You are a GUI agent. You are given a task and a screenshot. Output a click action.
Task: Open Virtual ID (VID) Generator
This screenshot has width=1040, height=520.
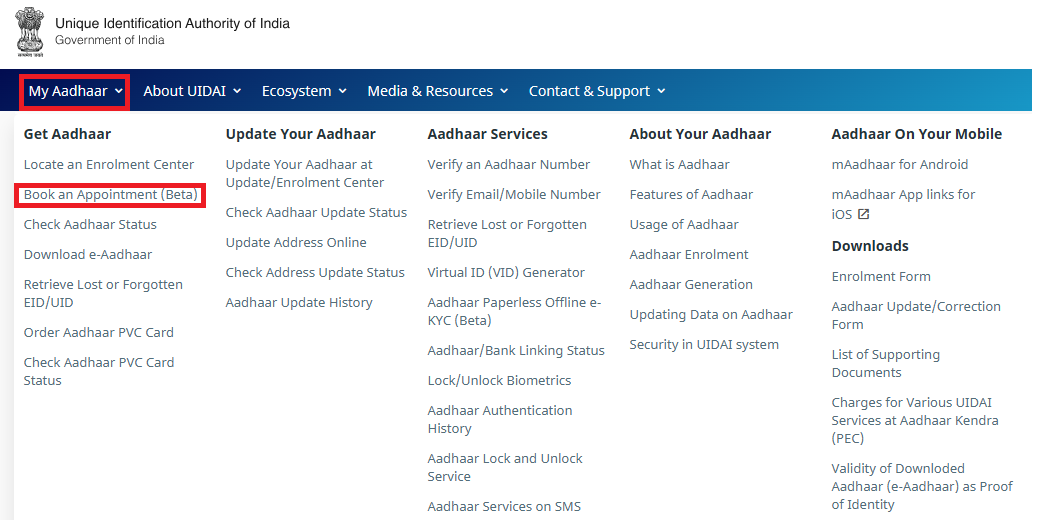pos(506,273)
